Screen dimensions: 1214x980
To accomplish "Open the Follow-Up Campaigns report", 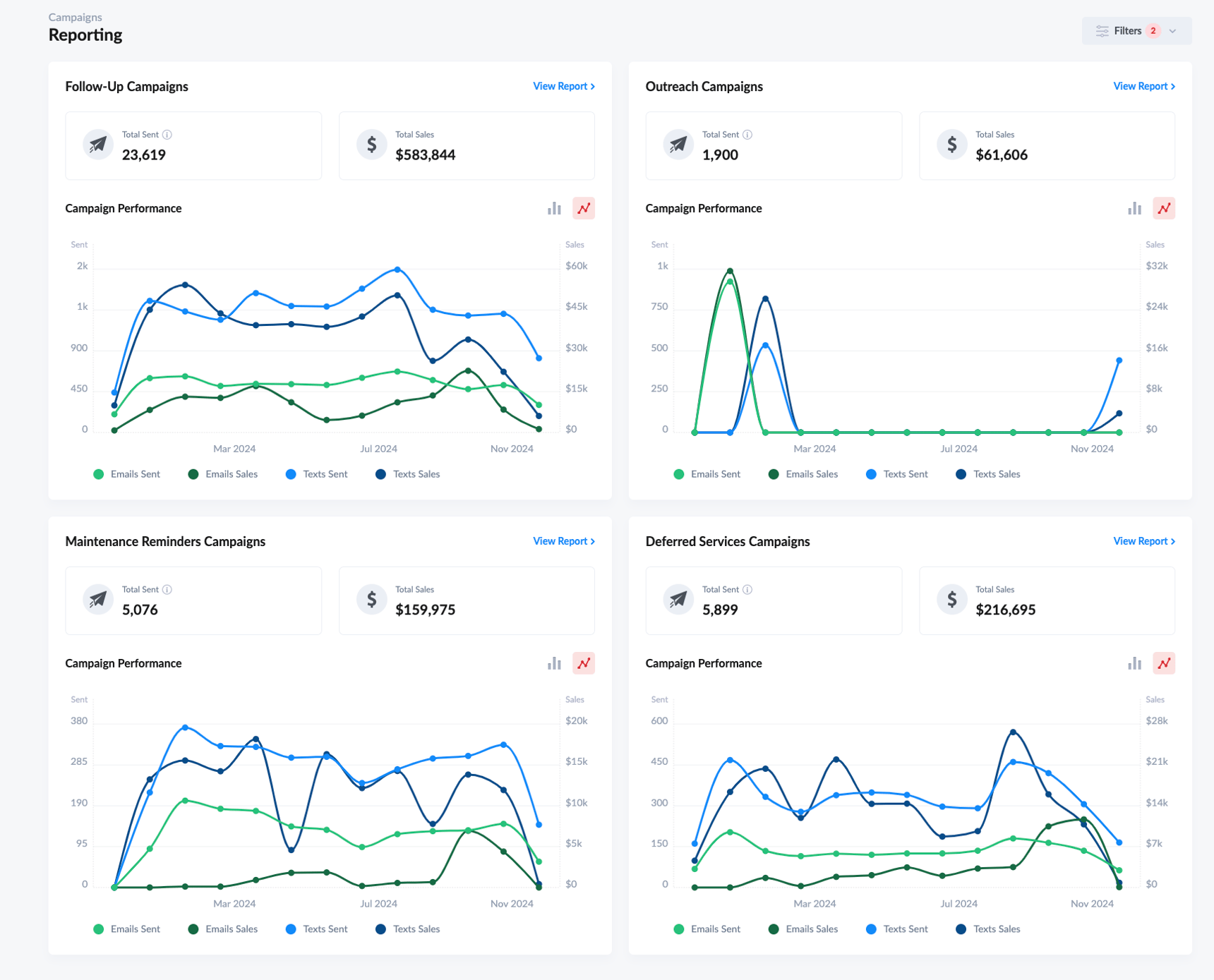I will [x=563, y=85].
